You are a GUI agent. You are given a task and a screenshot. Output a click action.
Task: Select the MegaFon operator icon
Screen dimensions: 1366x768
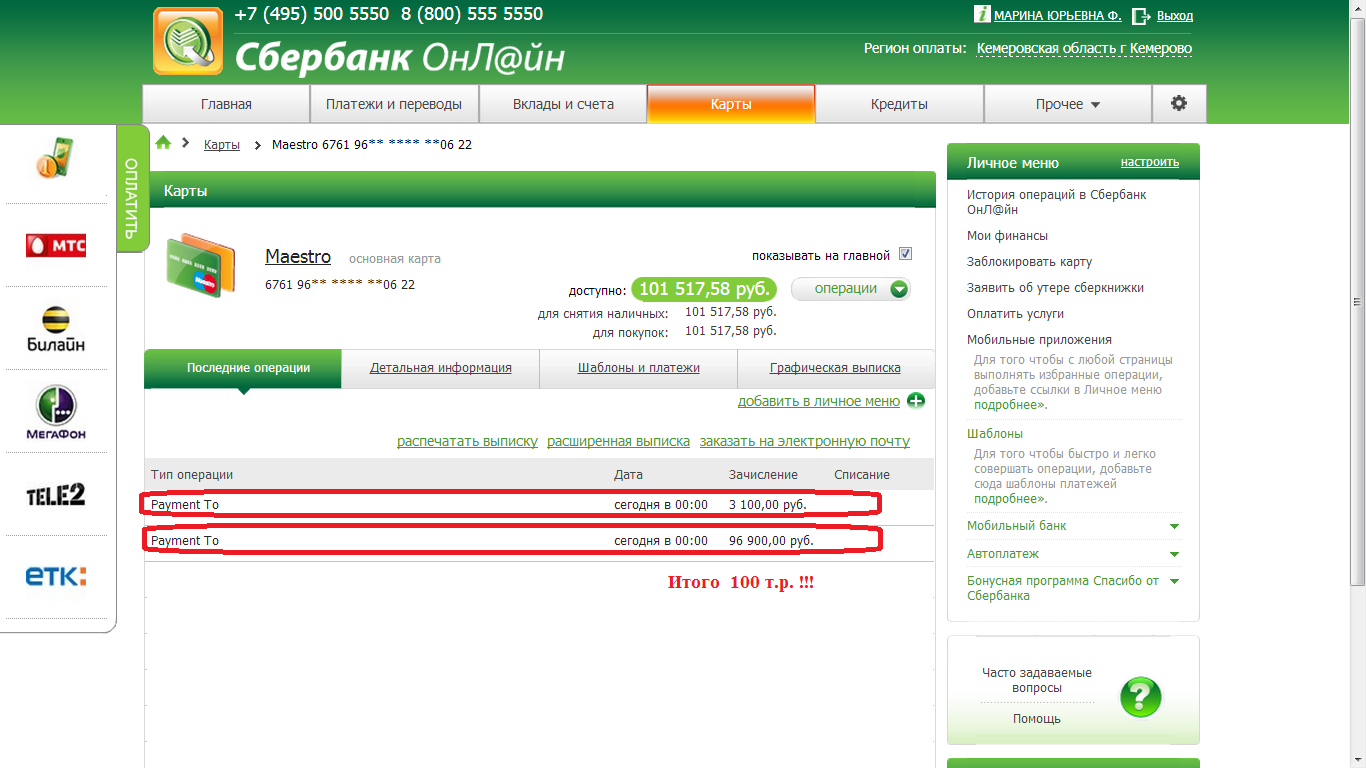(56, 413)
